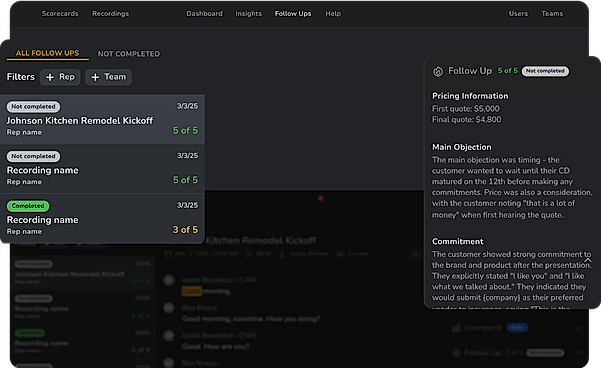Open the Users page

coord(518,13)
